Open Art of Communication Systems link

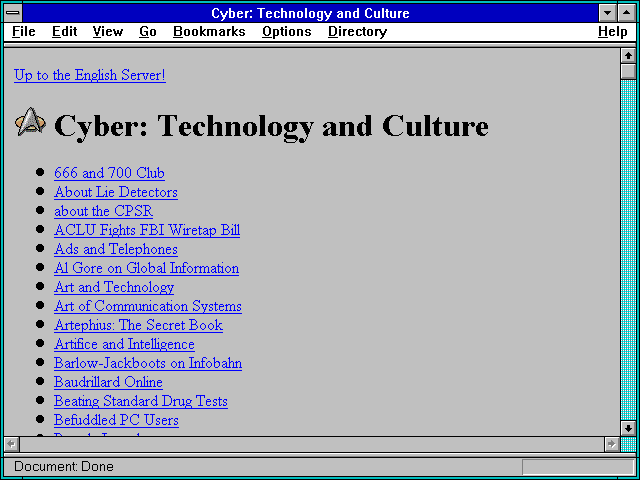(x=148, y=306)
